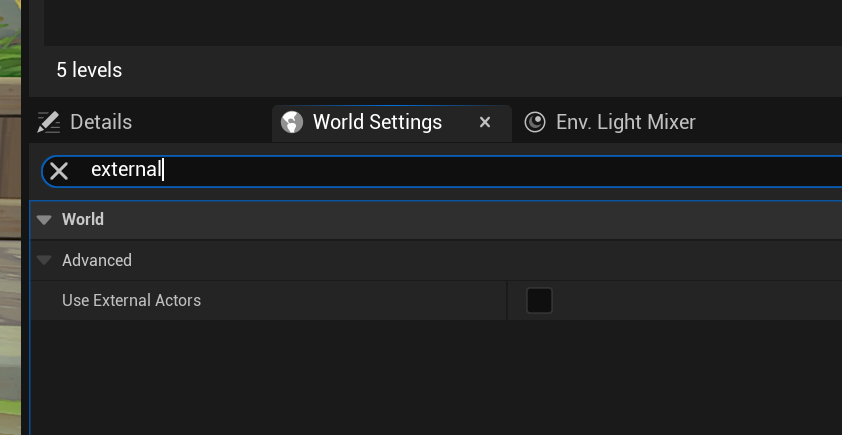Click the Advanced section label
Viewport: 842px width, 435px height.
tap(97, 260)
